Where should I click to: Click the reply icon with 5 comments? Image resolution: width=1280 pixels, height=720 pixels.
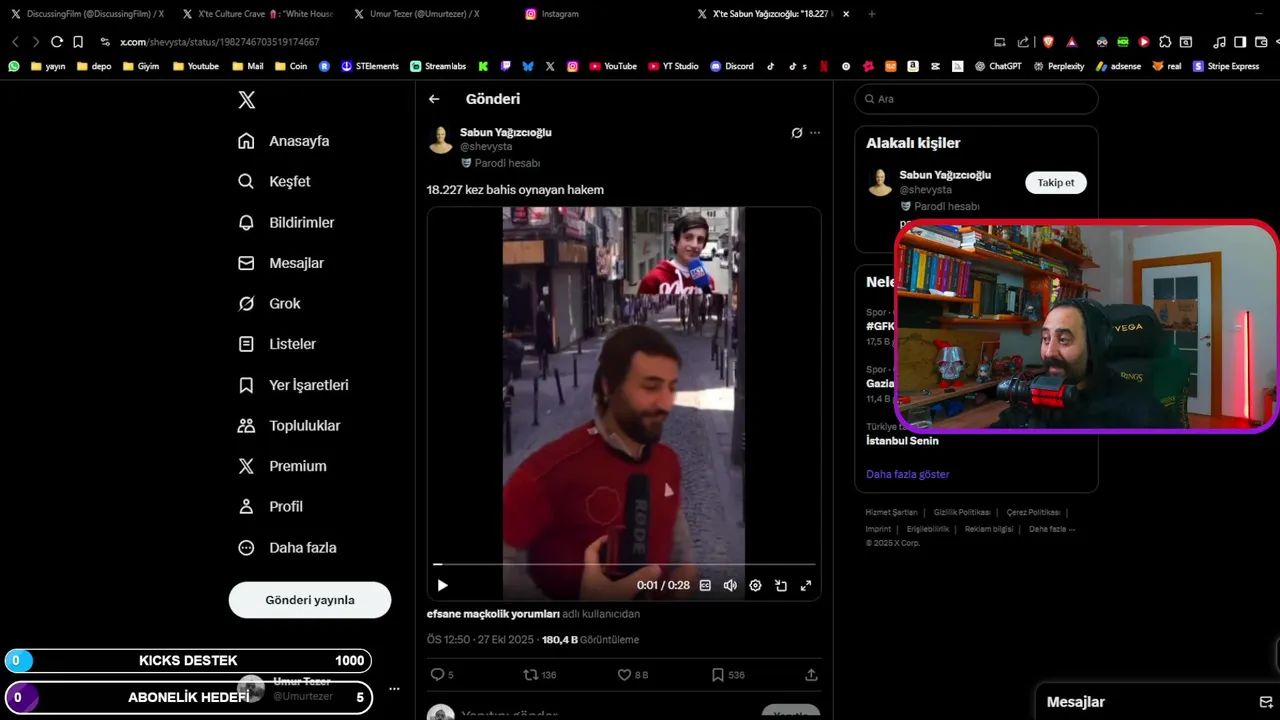[441, 675]
